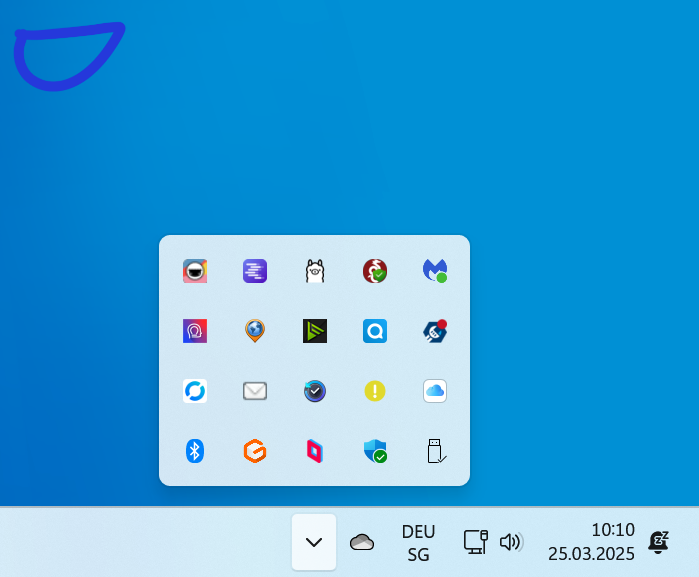Click the Bluetooth tray icon
Viewport: 699px width, 577px height.
[195, 451]
